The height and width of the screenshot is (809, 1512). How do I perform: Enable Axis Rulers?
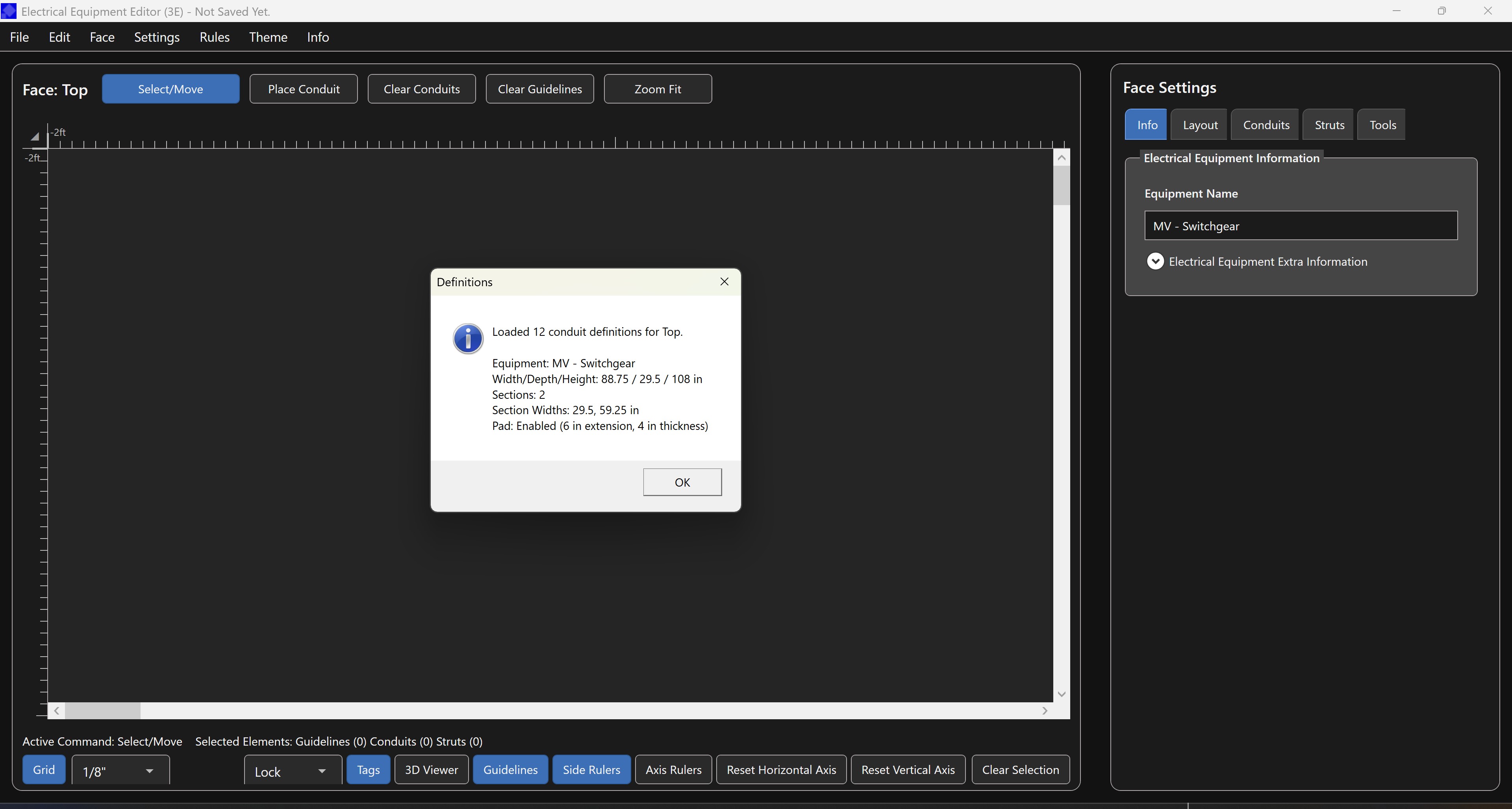(673, 769)
